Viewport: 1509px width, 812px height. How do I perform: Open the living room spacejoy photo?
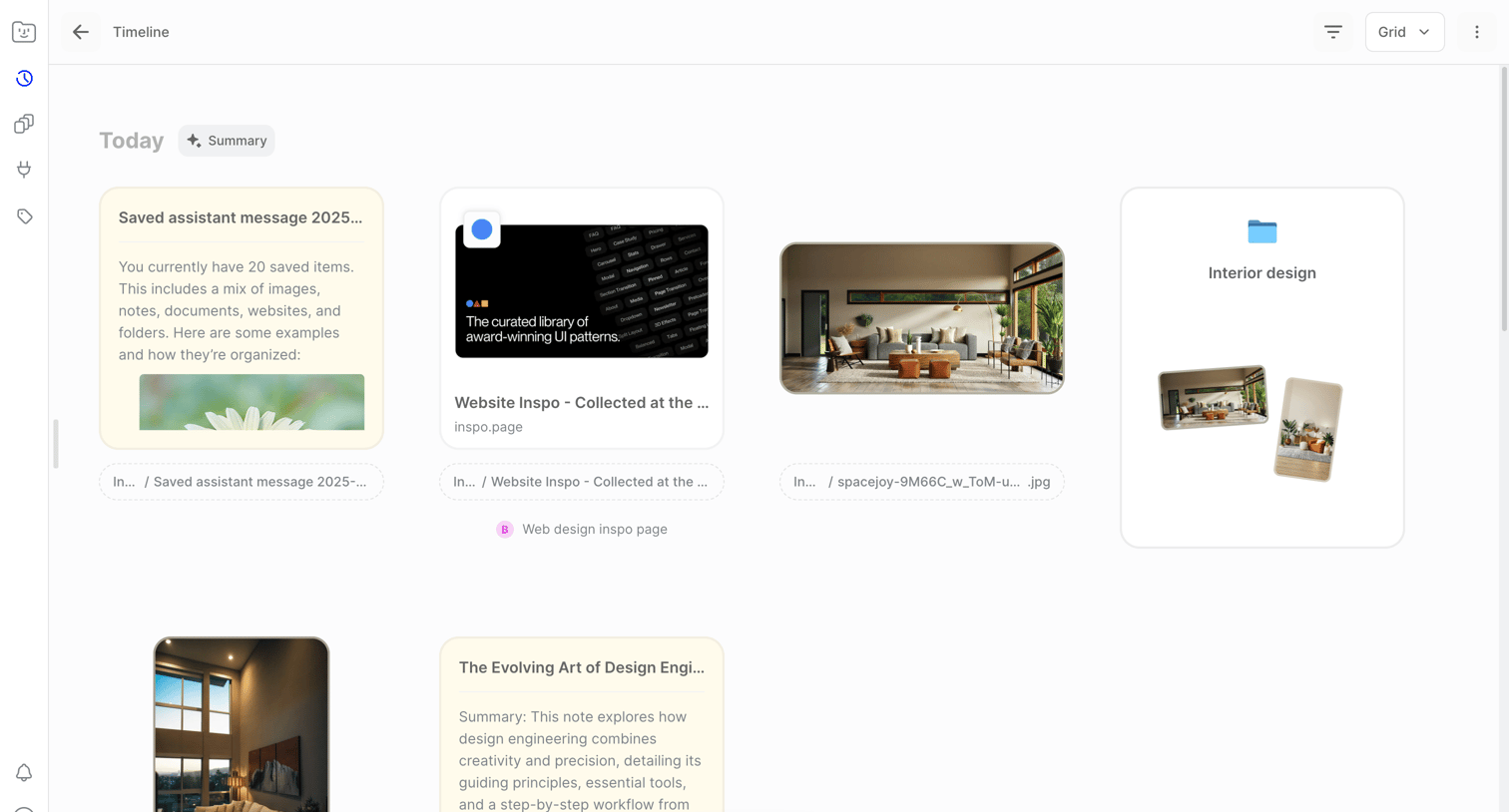tap(922, 318)
